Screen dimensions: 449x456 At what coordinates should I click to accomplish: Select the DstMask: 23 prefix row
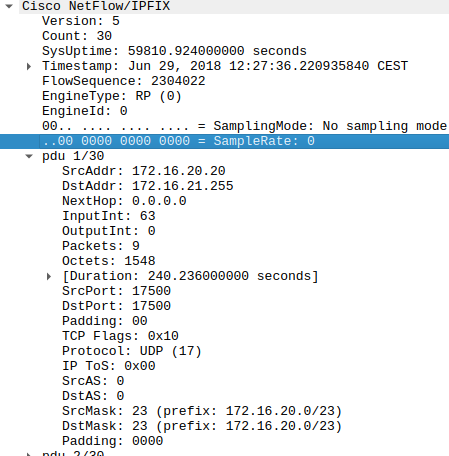202,426
